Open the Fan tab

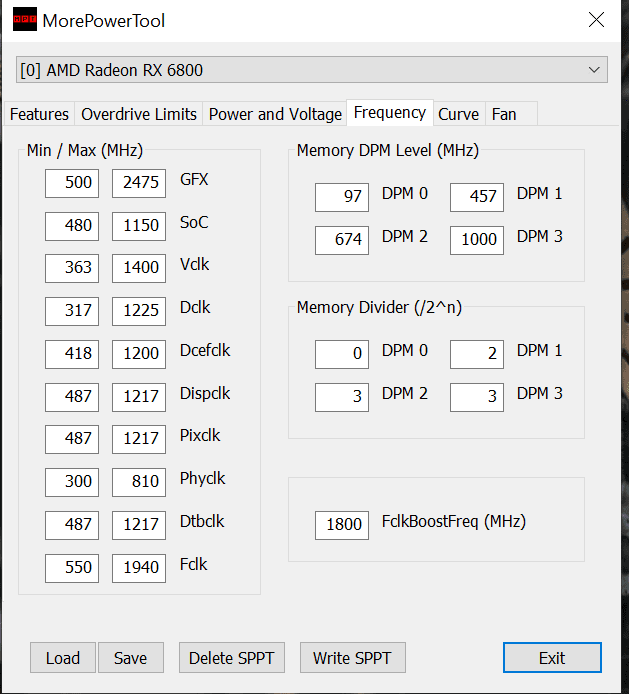point(504,114)
